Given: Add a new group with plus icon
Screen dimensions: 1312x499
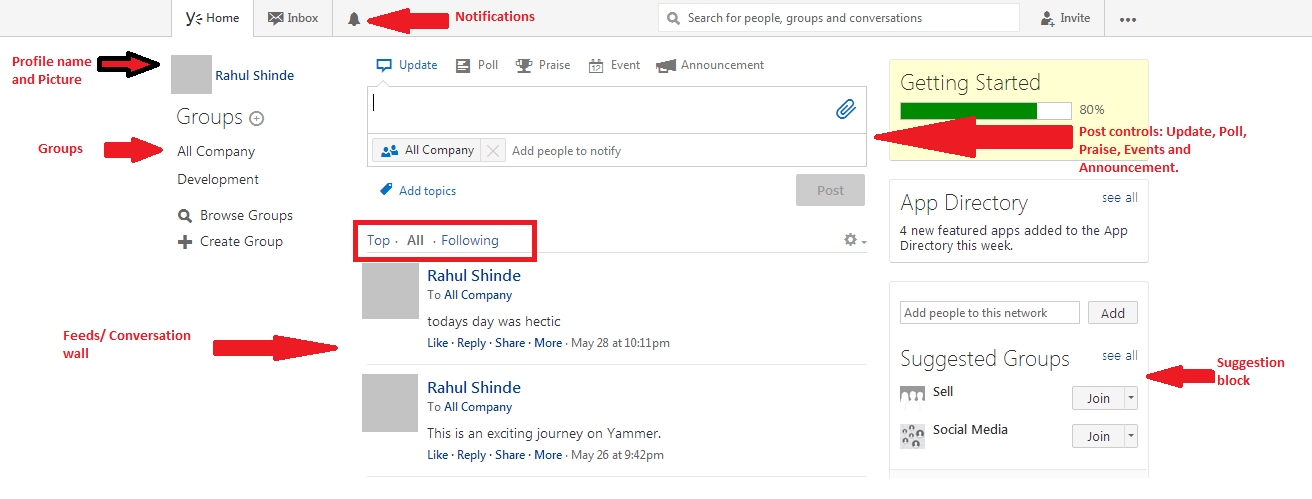Looking at the screenshot, I should (x=257, y=119).
